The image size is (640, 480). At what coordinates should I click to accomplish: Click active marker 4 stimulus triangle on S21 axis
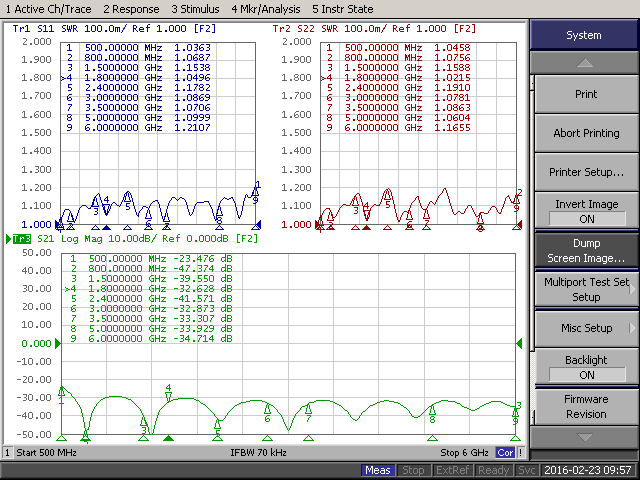pos(168,438)
